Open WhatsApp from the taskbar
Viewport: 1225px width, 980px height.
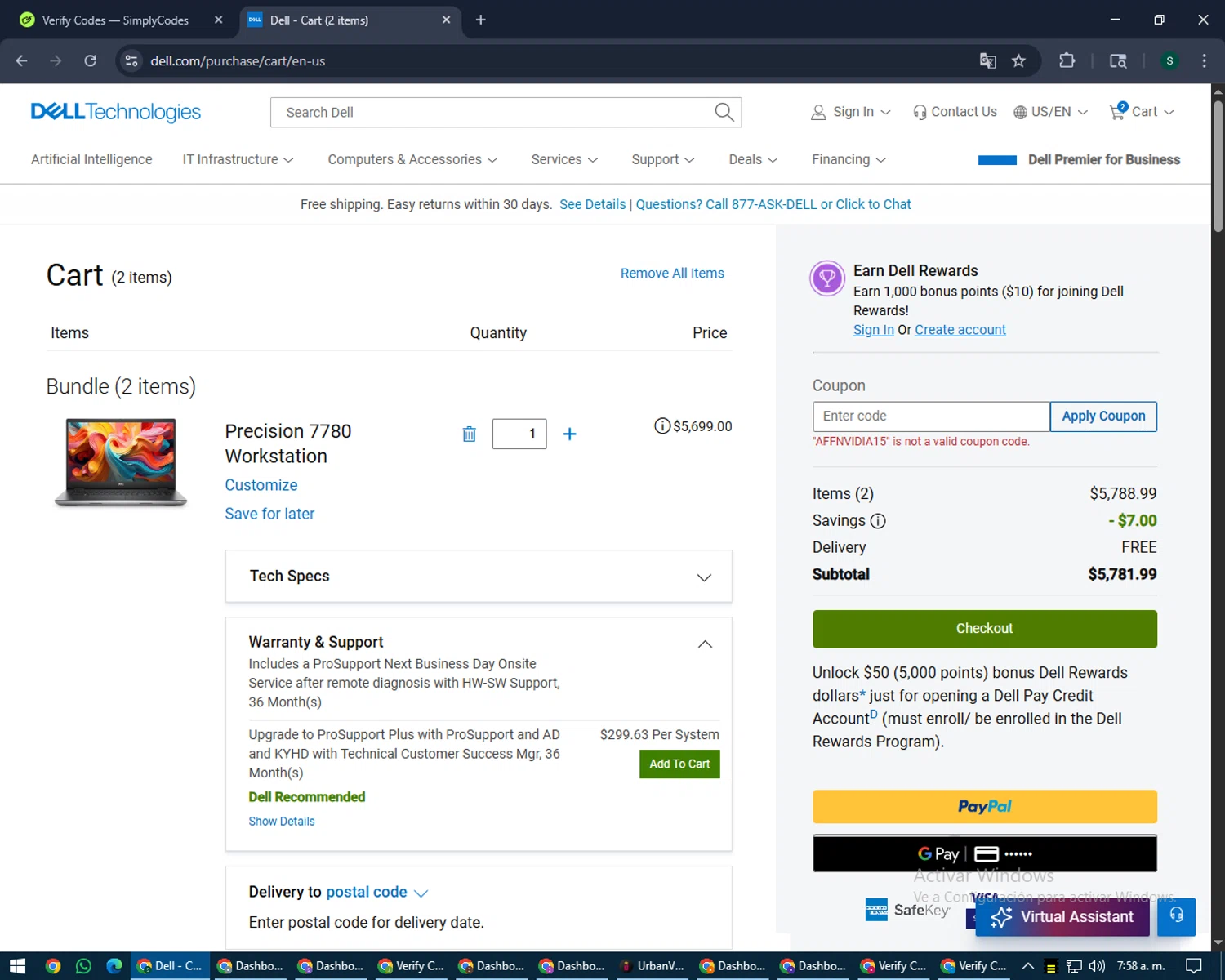point(83,966)
